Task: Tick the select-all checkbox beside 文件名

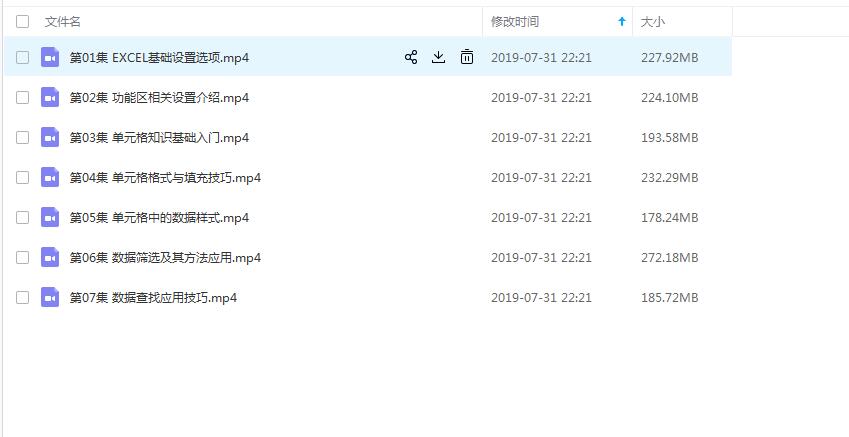Action: pos(22,22)
